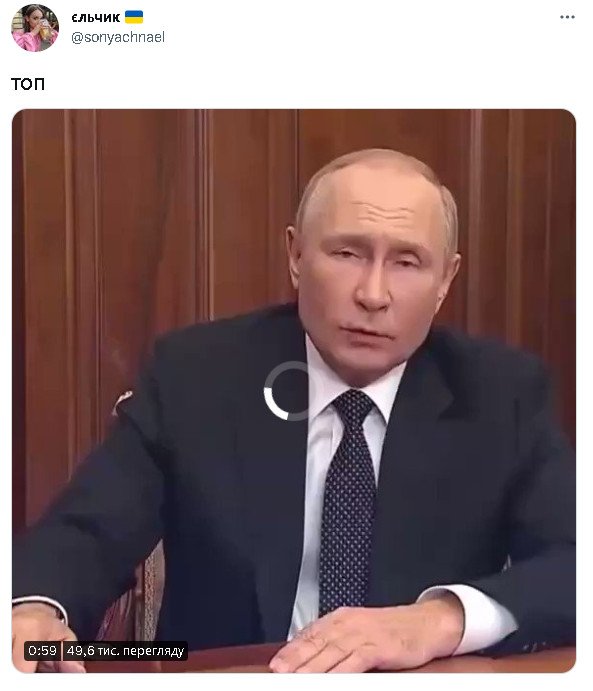
Task: Click the Ukrainian flag emoji beside the name
Action: pyautogui.click(x=134, y=17)
